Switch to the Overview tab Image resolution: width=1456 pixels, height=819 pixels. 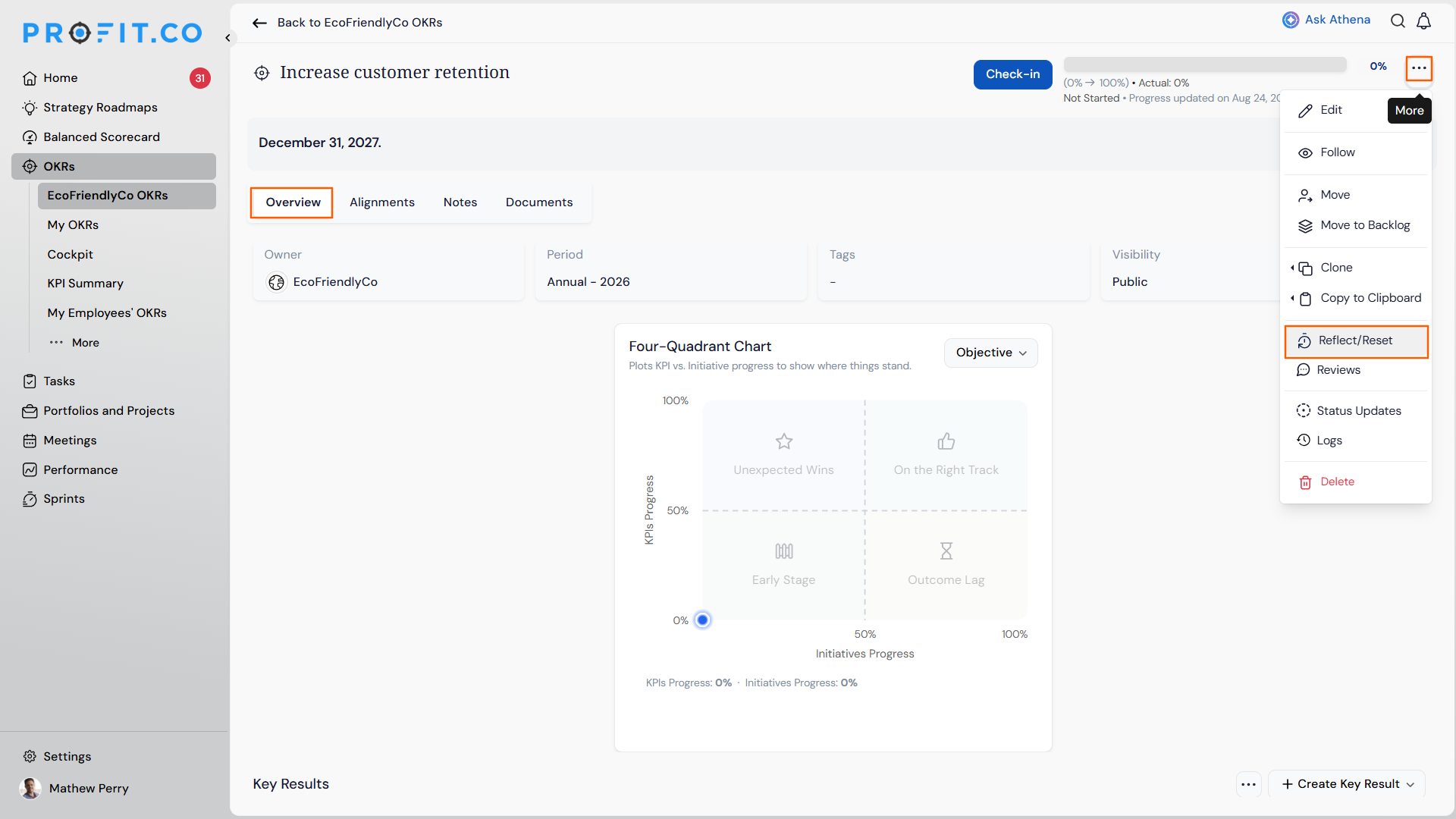click(293, 202)
